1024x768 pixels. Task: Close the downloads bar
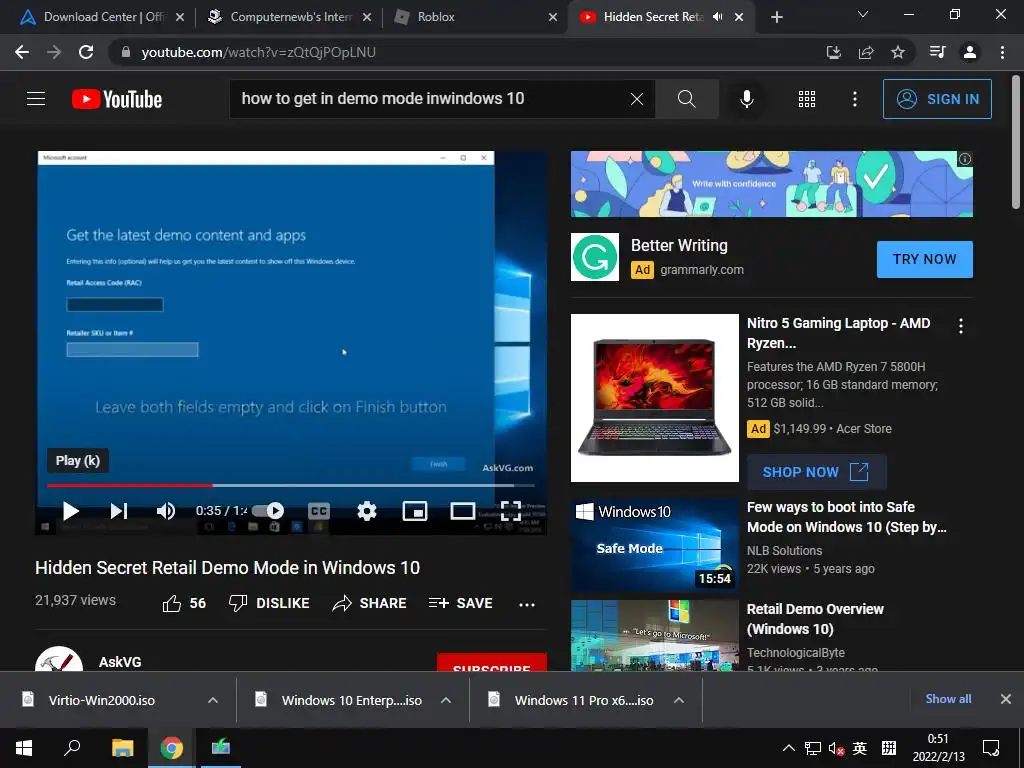tap(1006, 699)
